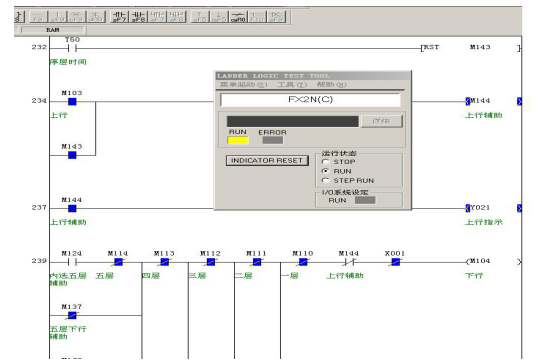Click the 上行指示 comment under Y021
This screenshot has height=363, width=542.
coord(484,222)
